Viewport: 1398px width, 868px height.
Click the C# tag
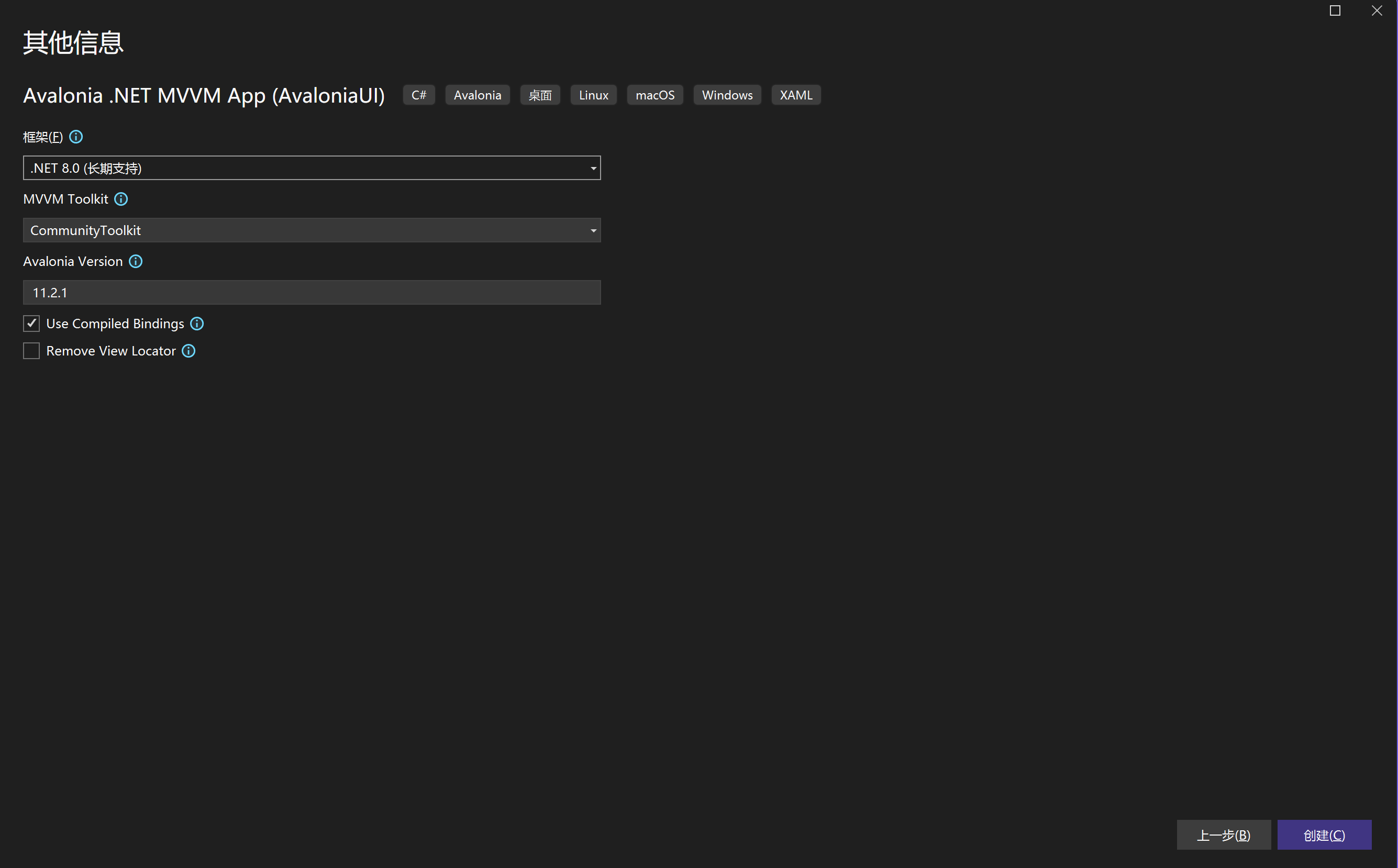[419, 95]
